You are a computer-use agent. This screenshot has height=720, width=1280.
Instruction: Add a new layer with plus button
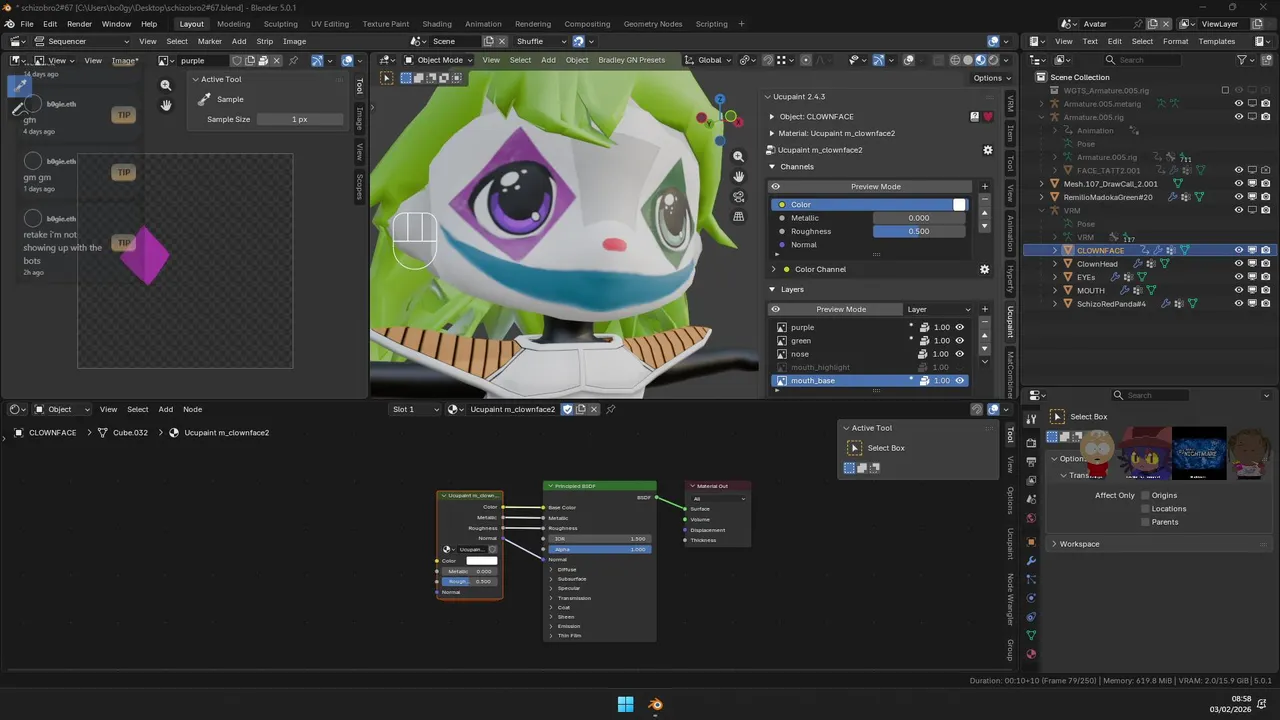(984, 309)
